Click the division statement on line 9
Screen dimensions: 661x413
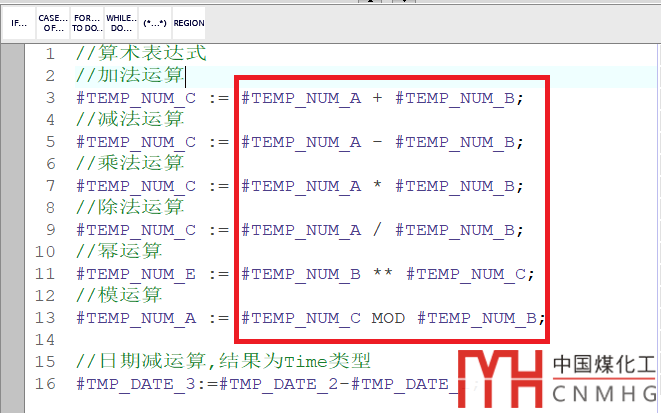[300, 230]
